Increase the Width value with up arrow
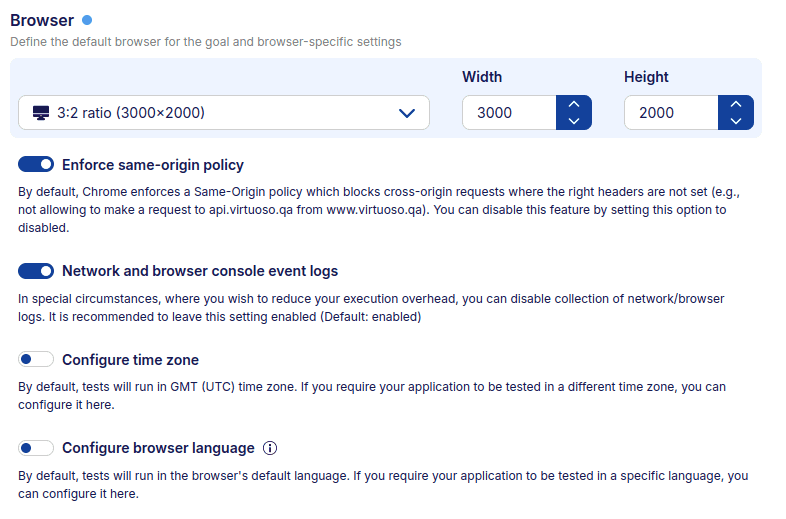This screenshot has height=519, width=786. pos(574,104)
